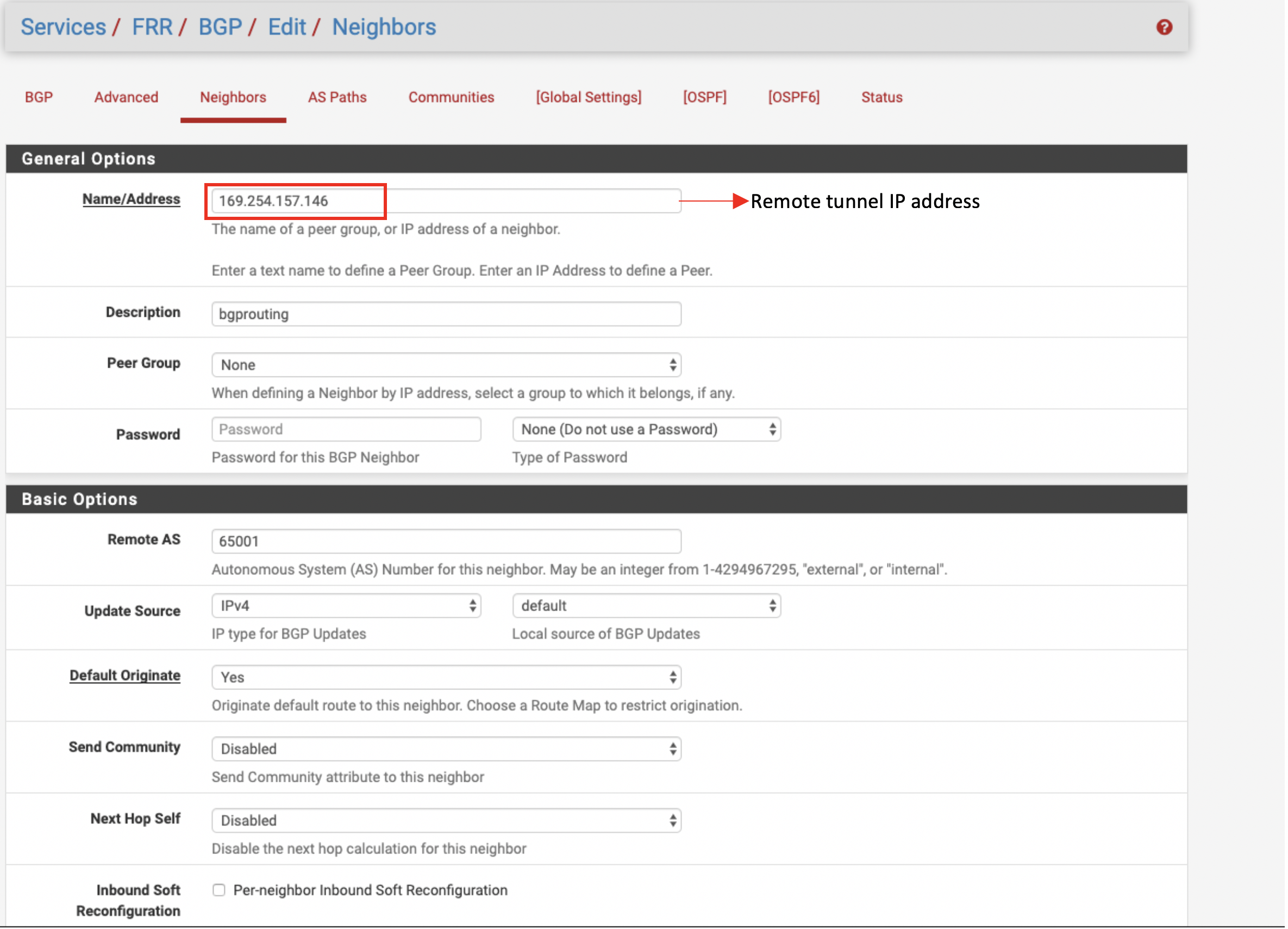Open the Next Hop Self dropdown
1288x929 pixels.
tap(447, 821)
